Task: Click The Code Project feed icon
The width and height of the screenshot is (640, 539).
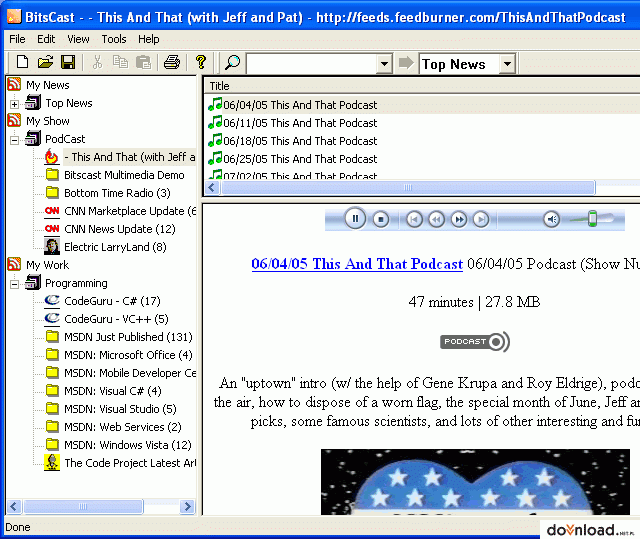Action: point(52,462)
